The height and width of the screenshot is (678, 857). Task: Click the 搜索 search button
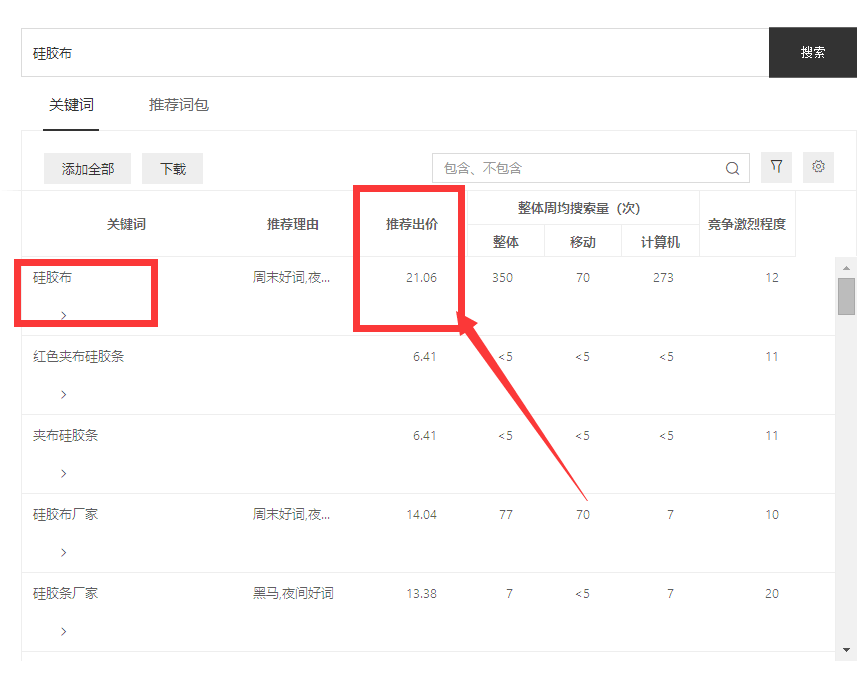812,52
